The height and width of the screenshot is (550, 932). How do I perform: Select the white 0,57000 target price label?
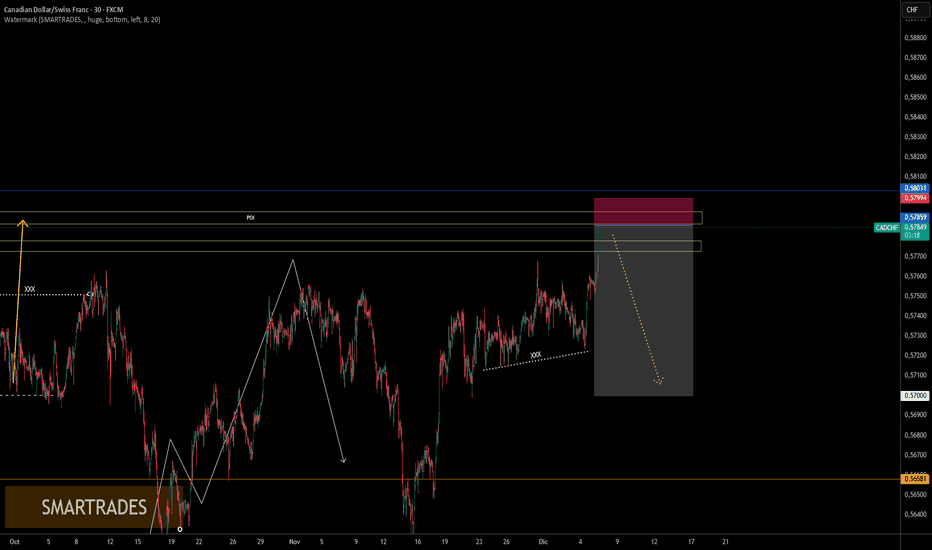point(915,395)
